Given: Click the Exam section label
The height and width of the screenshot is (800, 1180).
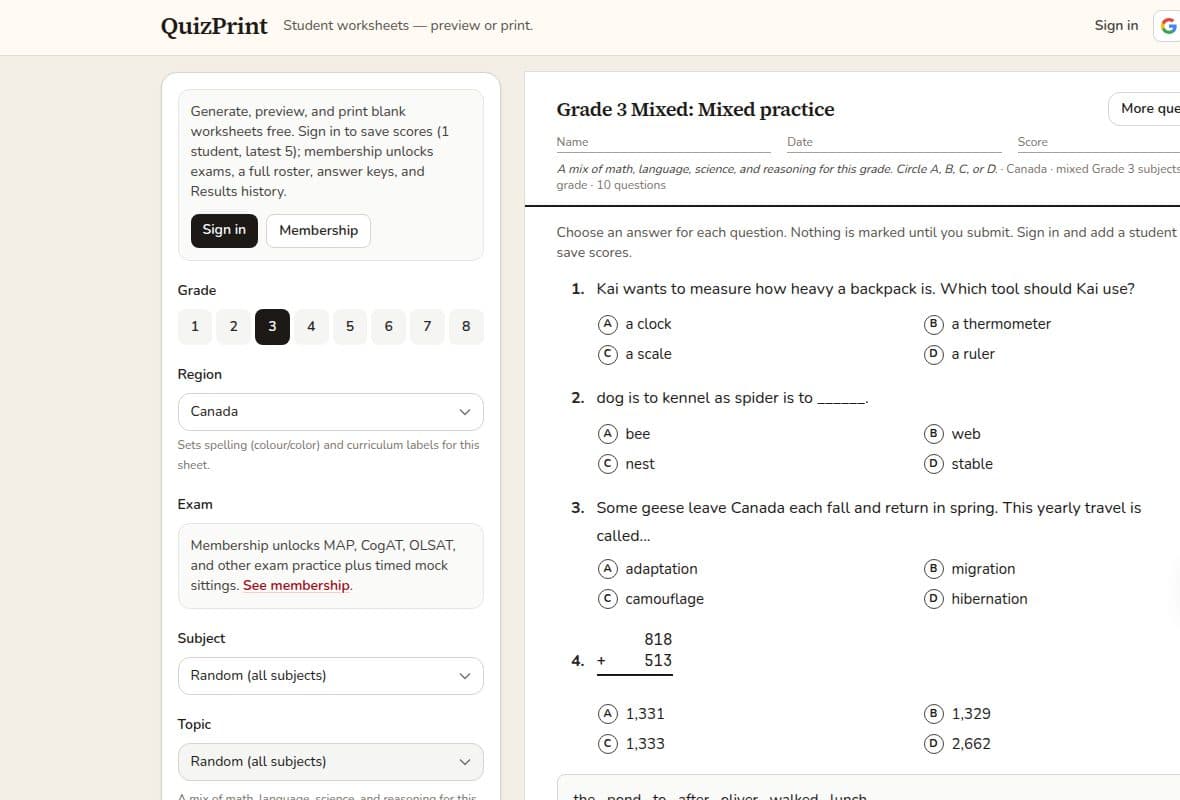Looking at the screenshot, I should pyautogui.click(x=195, y=504).
